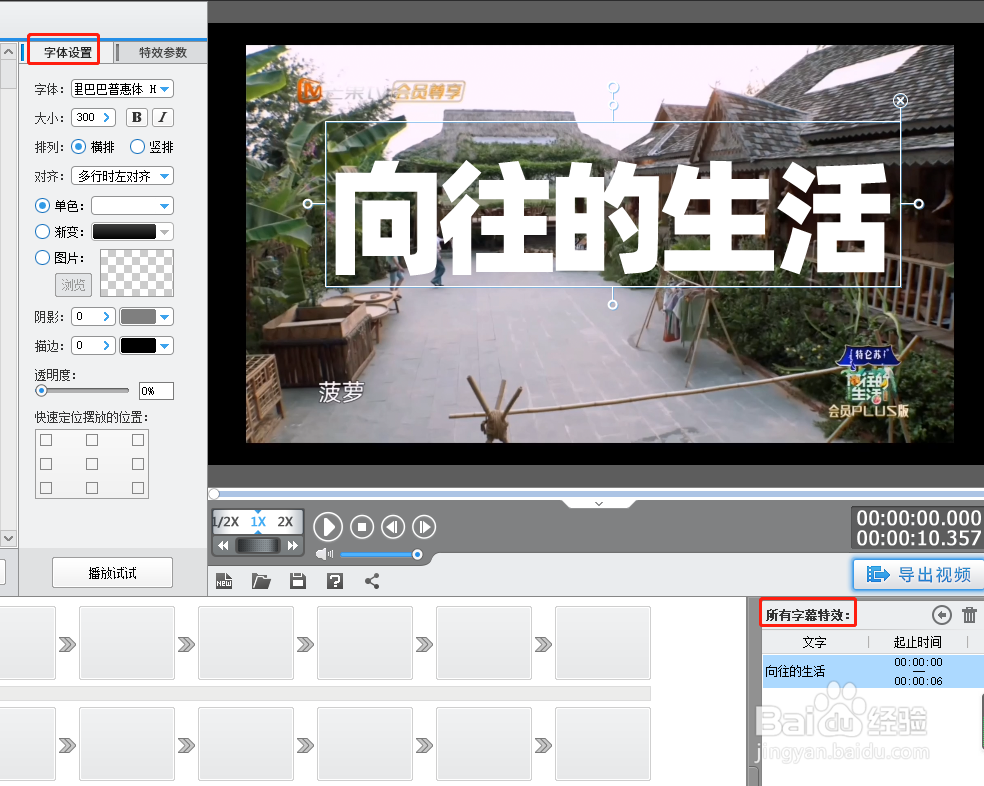Open the 单色 color dropdown
The height and width of the screenshot is (786, 984).
coord(164,206)
